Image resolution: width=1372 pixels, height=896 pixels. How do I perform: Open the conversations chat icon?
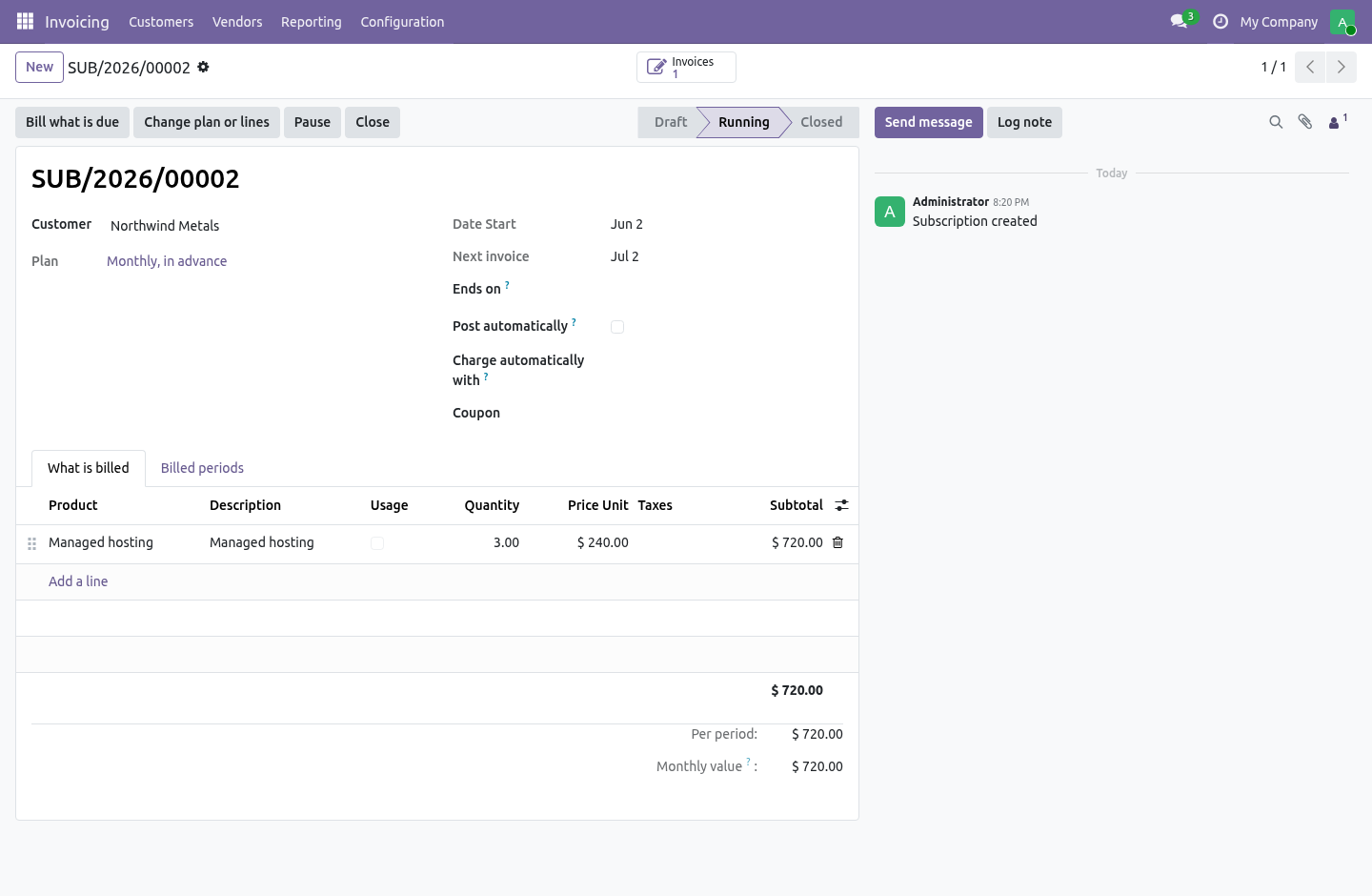pyautogui.click(x=1179, y=21)
